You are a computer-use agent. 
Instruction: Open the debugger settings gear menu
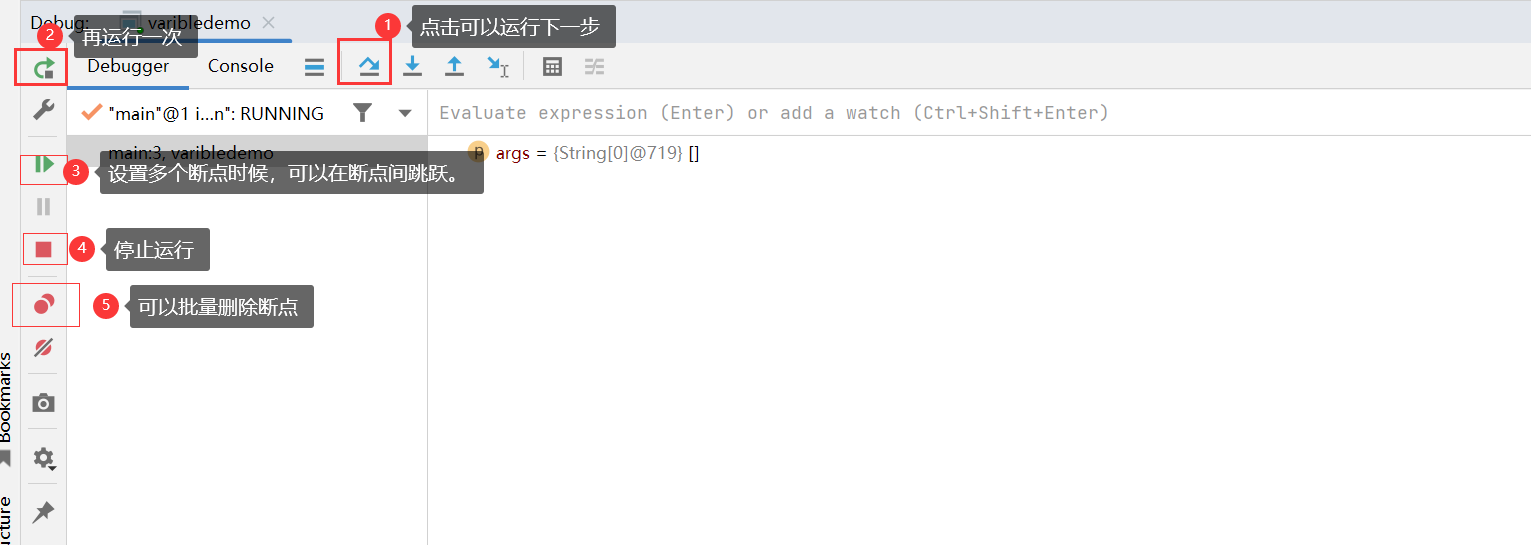tap(44, 458)
